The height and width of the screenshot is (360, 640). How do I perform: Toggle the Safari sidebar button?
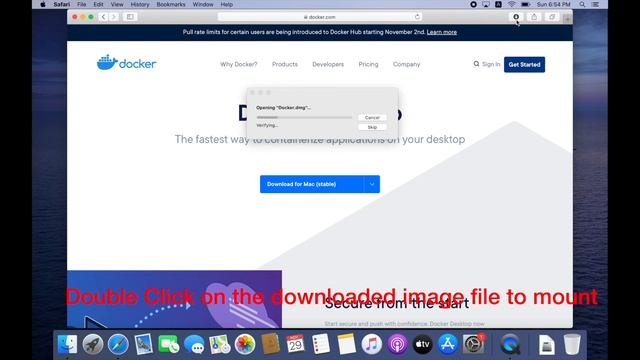(x=130, y=17)
